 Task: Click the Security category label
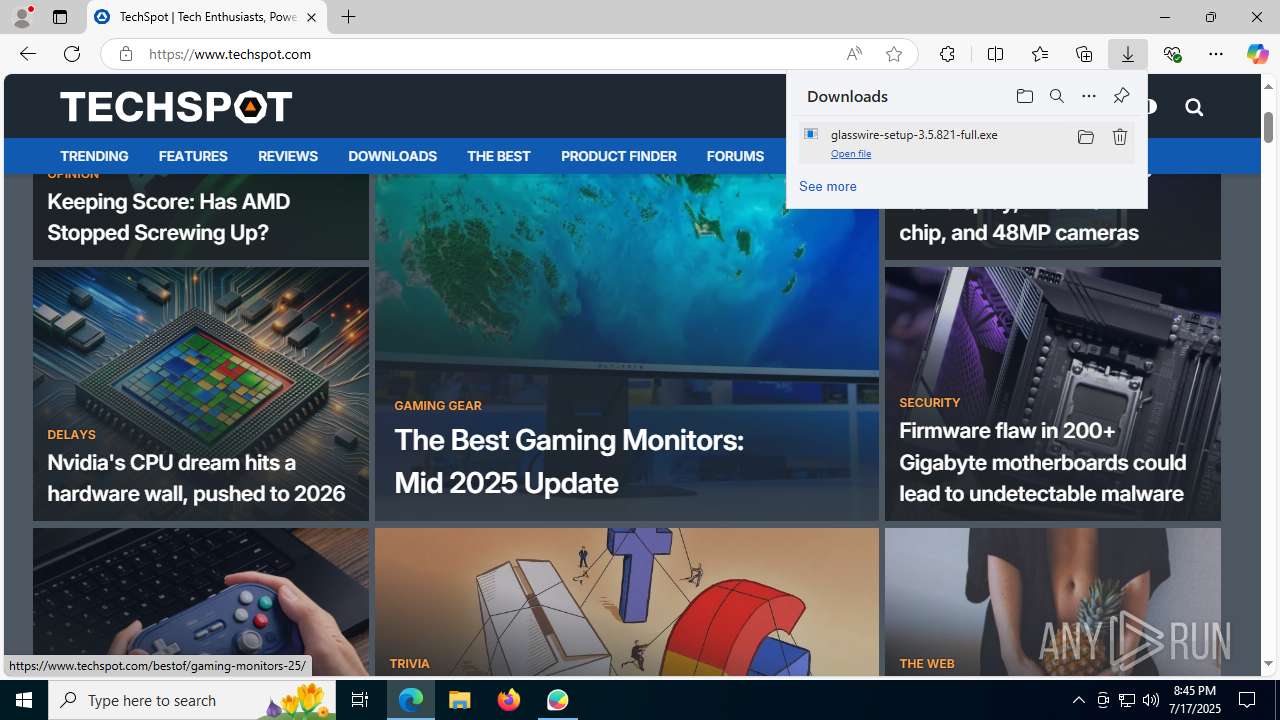pos(929,403)
